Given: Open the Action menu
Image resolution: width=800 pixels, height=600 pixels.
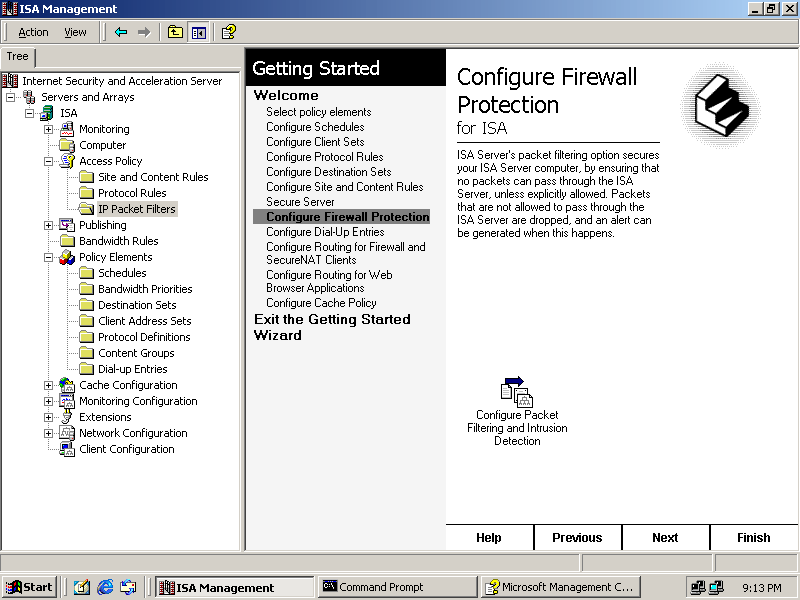Looking at the screenshot, I should pyautogui.click(x=33, y=32).
